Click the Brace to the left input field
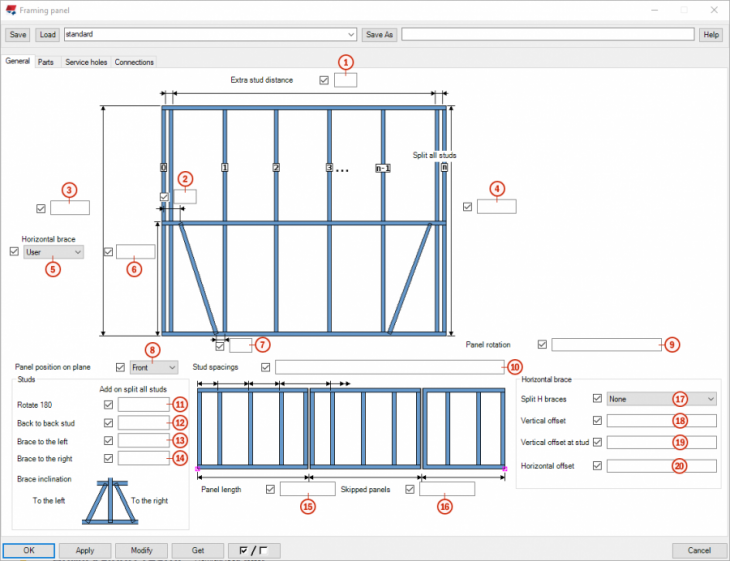730x561 pixels. click(143, 440)
